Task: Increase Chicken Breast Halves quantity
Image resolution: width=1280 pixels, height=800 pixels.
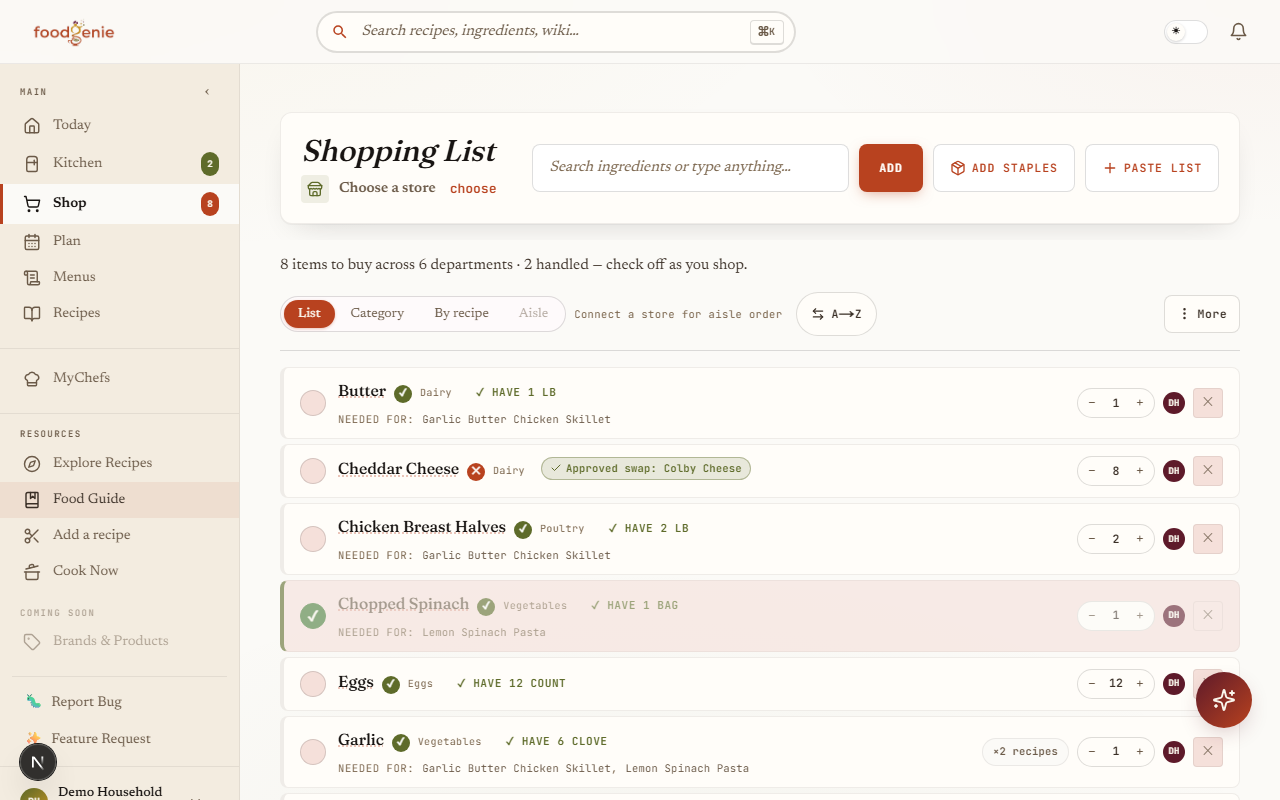Action: [1140, 539]
